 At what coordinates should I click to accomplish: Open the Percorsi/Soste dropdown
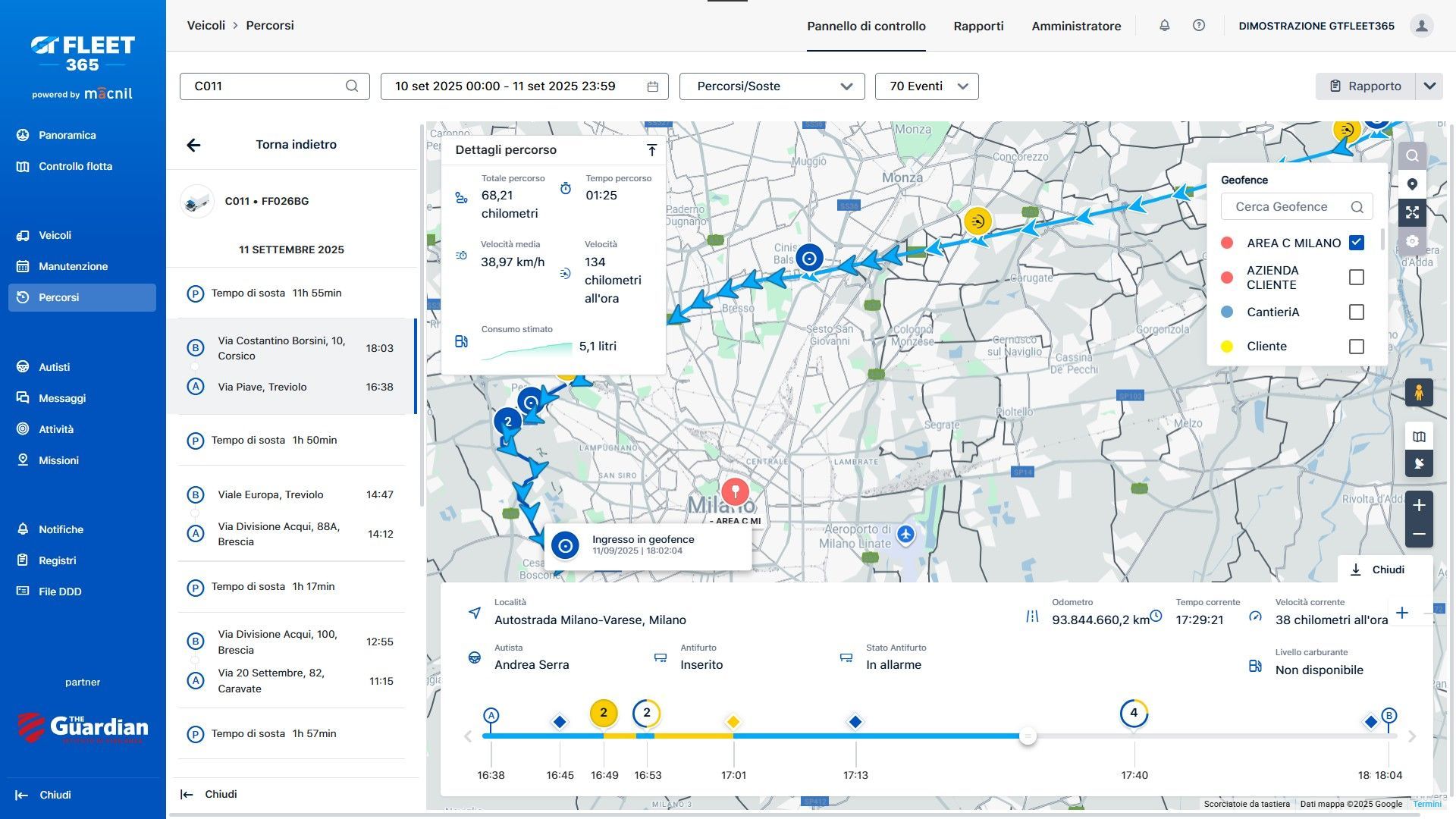(x=772, y=86)
